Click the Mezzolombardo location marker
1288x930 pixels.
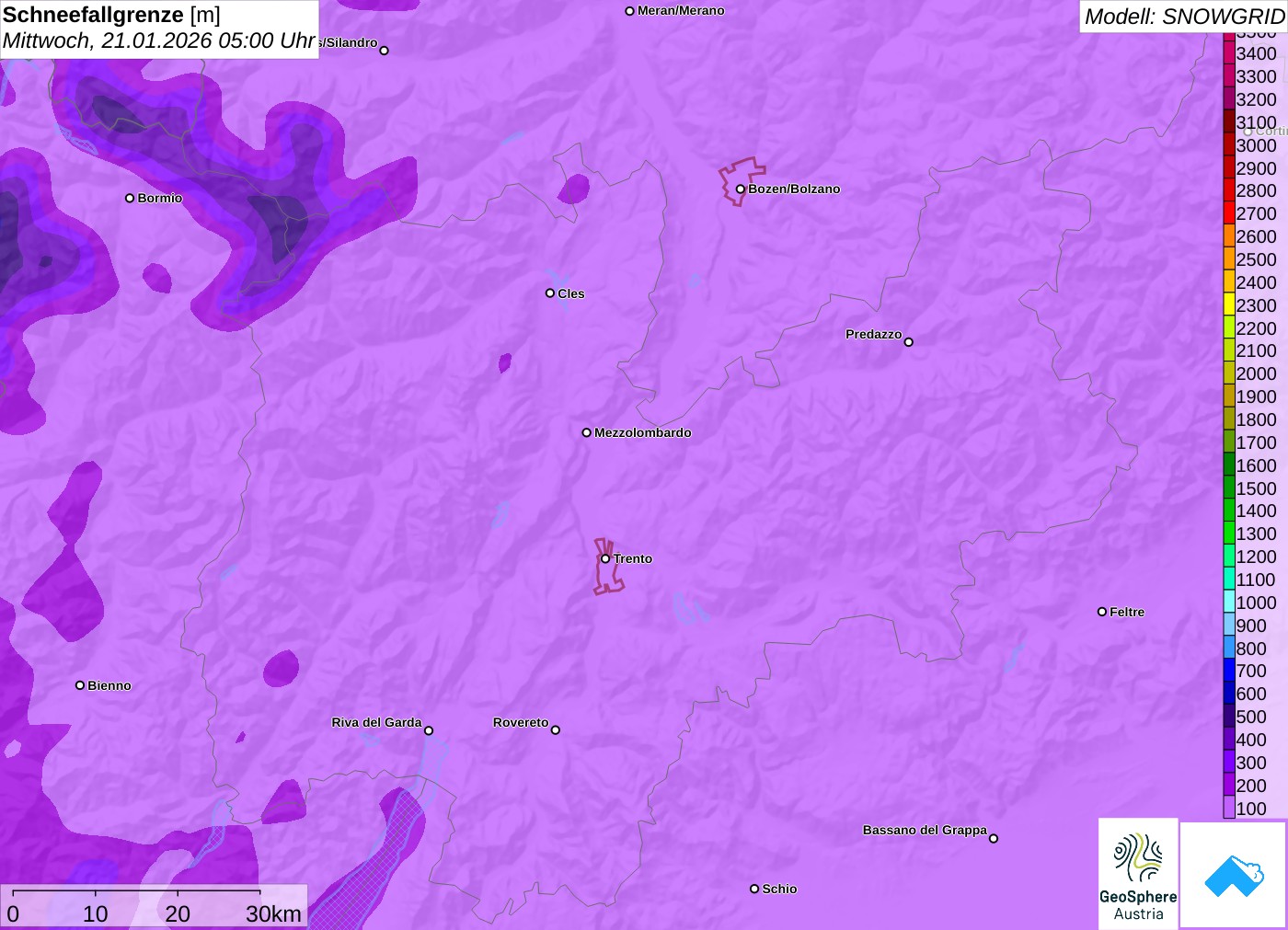[x=587, y=432]
